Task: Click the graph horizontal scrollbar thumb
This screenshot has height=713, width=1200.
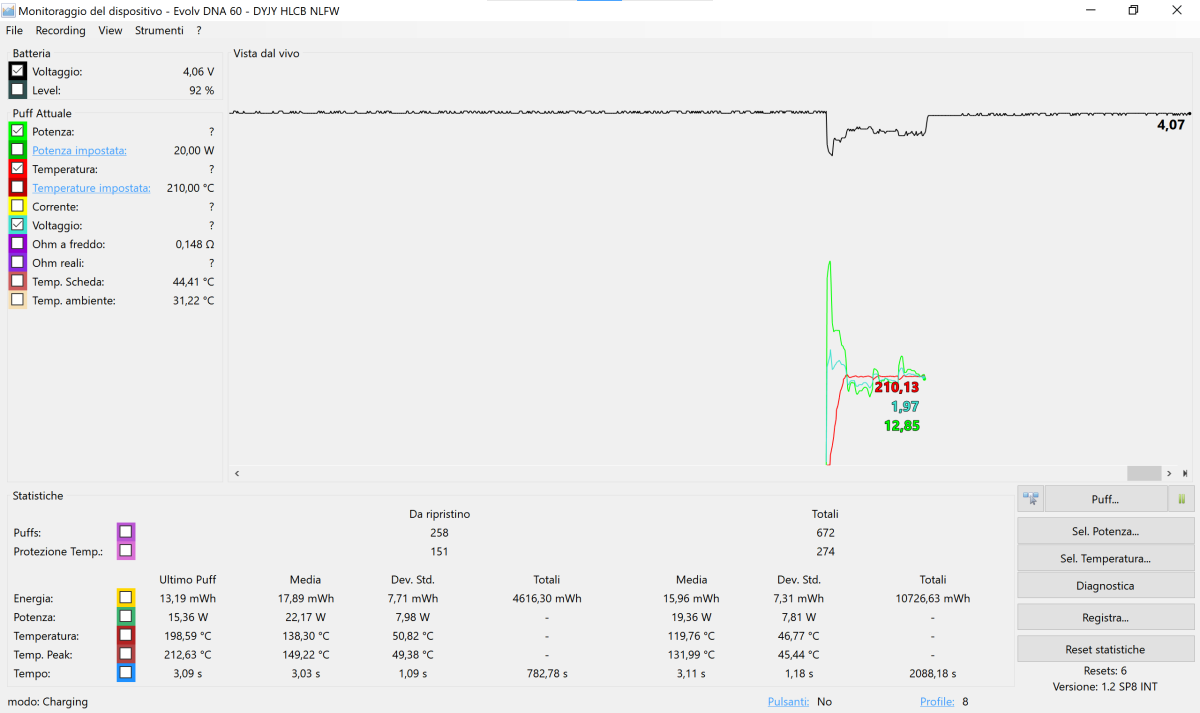Action: (1144, 473)
